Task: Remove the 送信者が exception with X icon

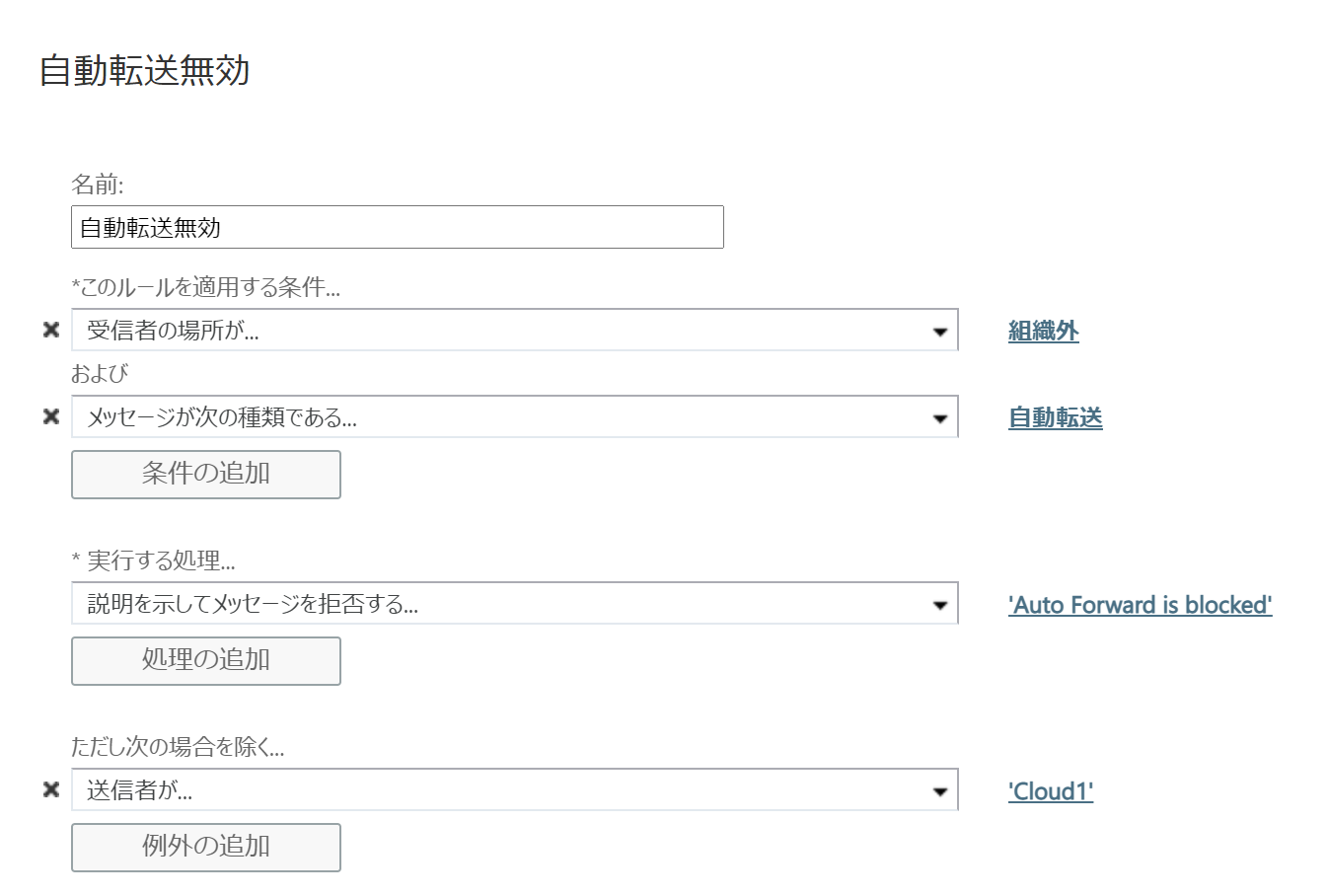Action: (x=51, y=789)
